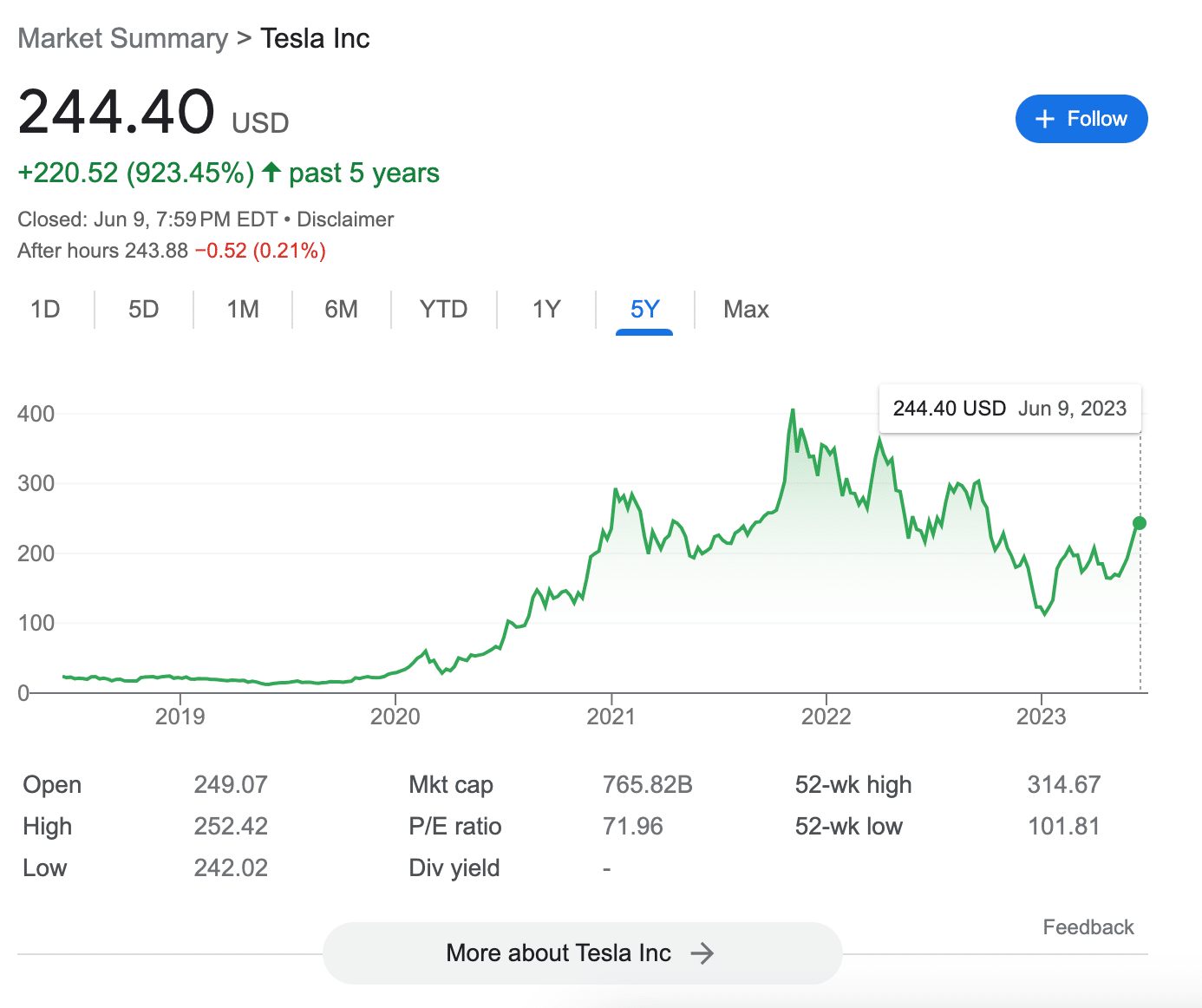Click the Feedback link
The image size is (1202, 1008).
[1088, 927]
